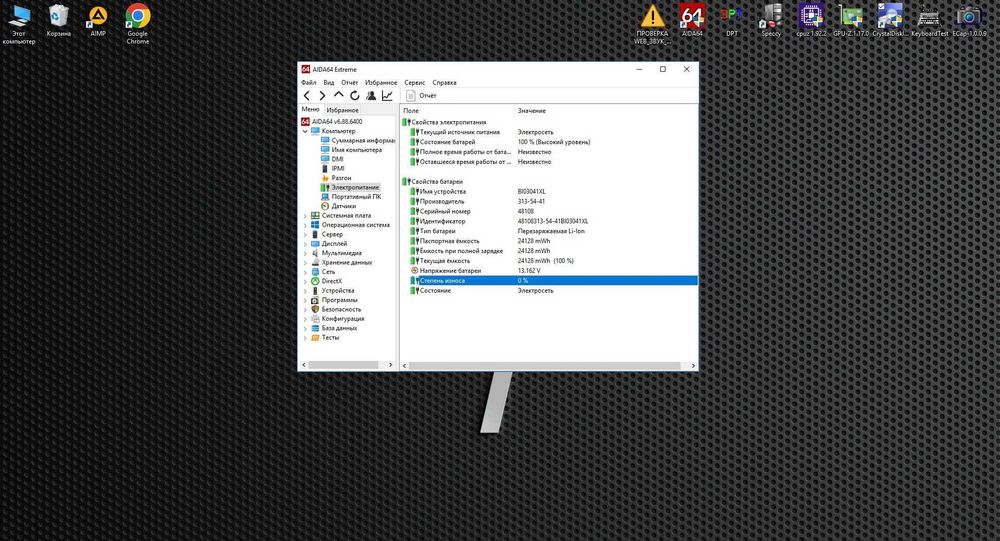
Task: Click the Программы icon in the tree
Action: click(x=315, y=300)
